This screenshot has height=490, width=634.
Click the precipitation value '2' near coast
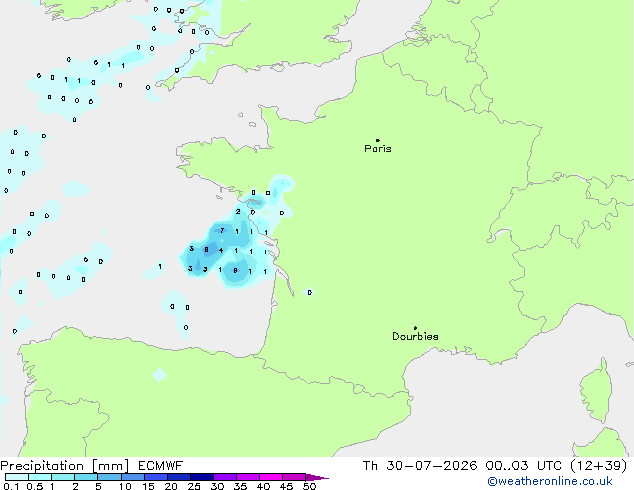[x=238, y=211]
